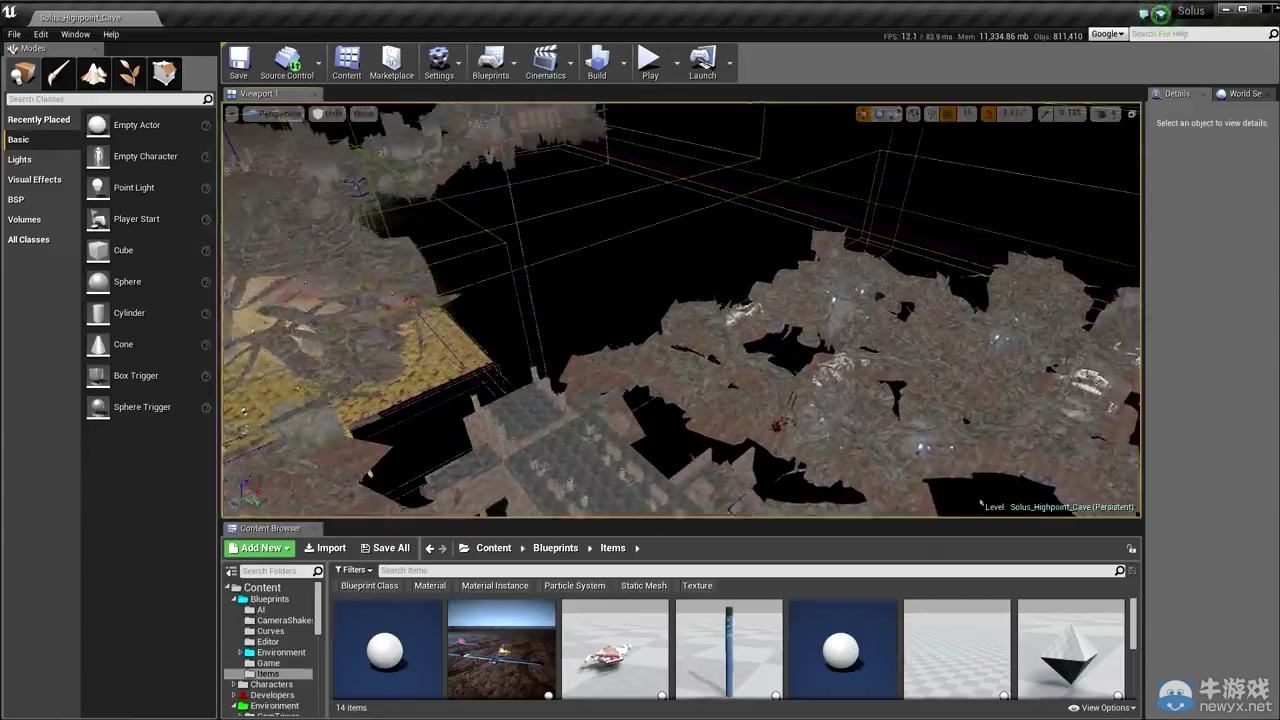Toggle viewport scale snapping
Screen dimensions: 1280x720
tap(1046, 114)
